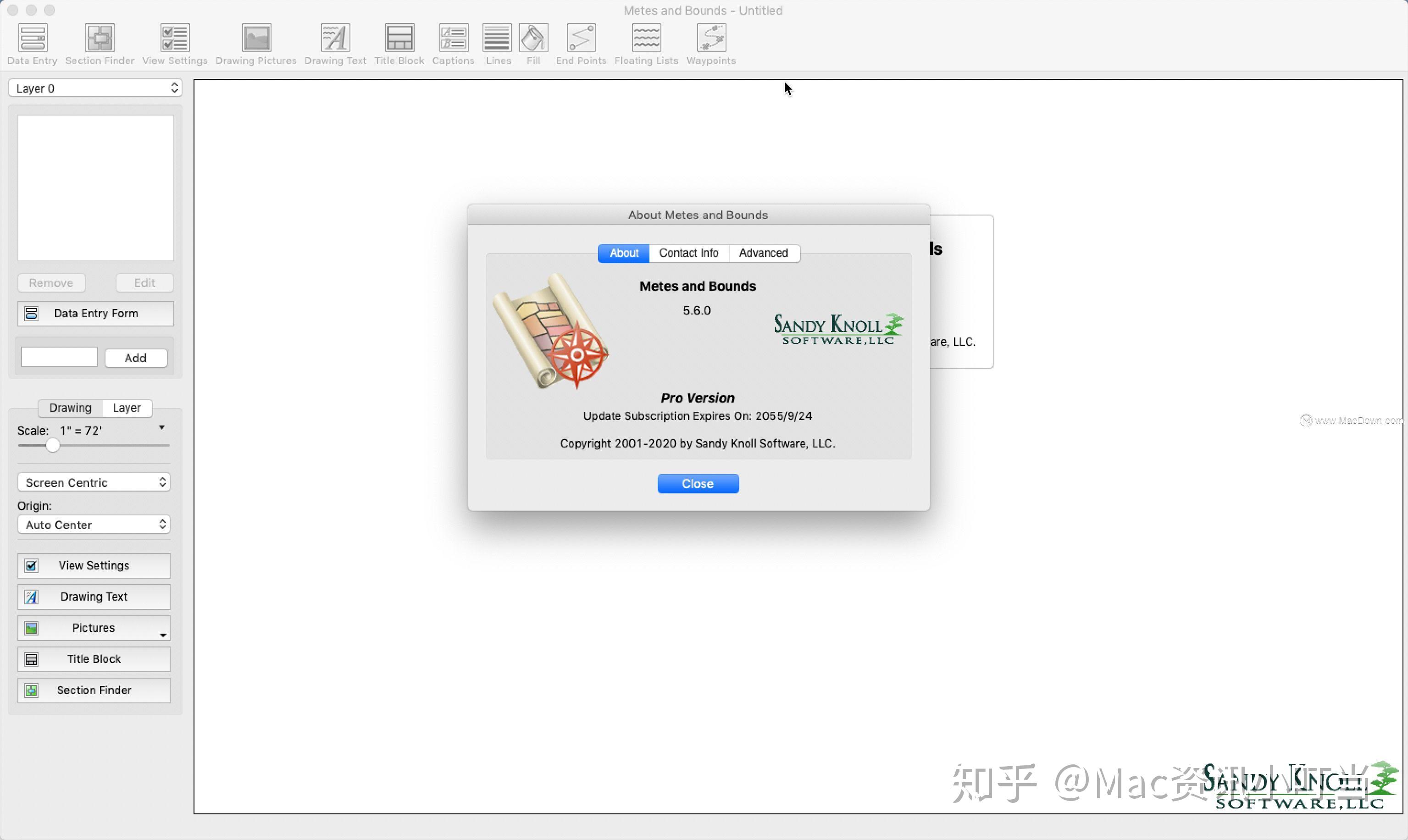Close the About Metes and Bounds dialog

click(698, 483)
